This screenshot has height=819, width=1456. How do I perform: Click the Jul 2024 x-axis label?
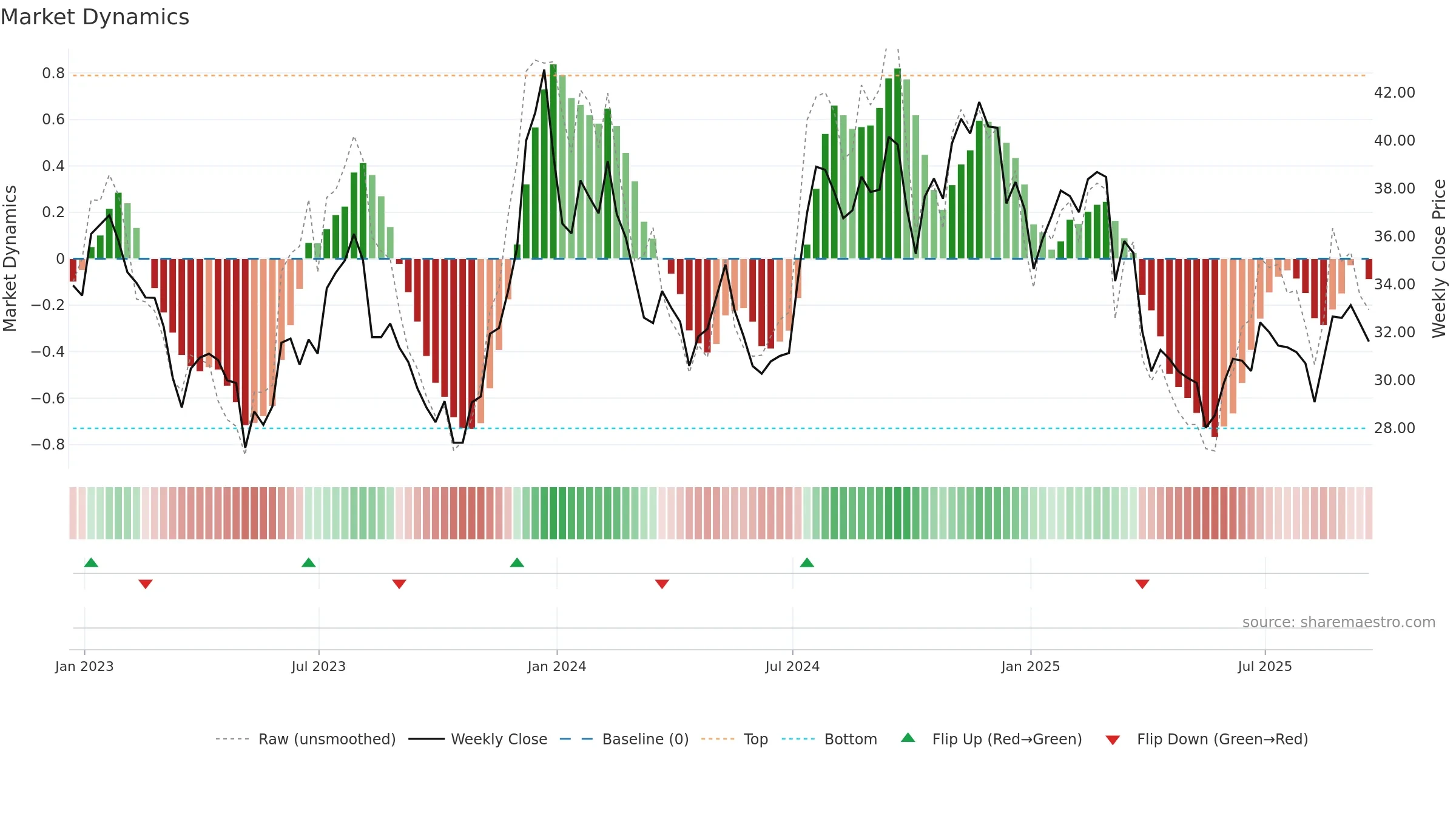point(792,666)
